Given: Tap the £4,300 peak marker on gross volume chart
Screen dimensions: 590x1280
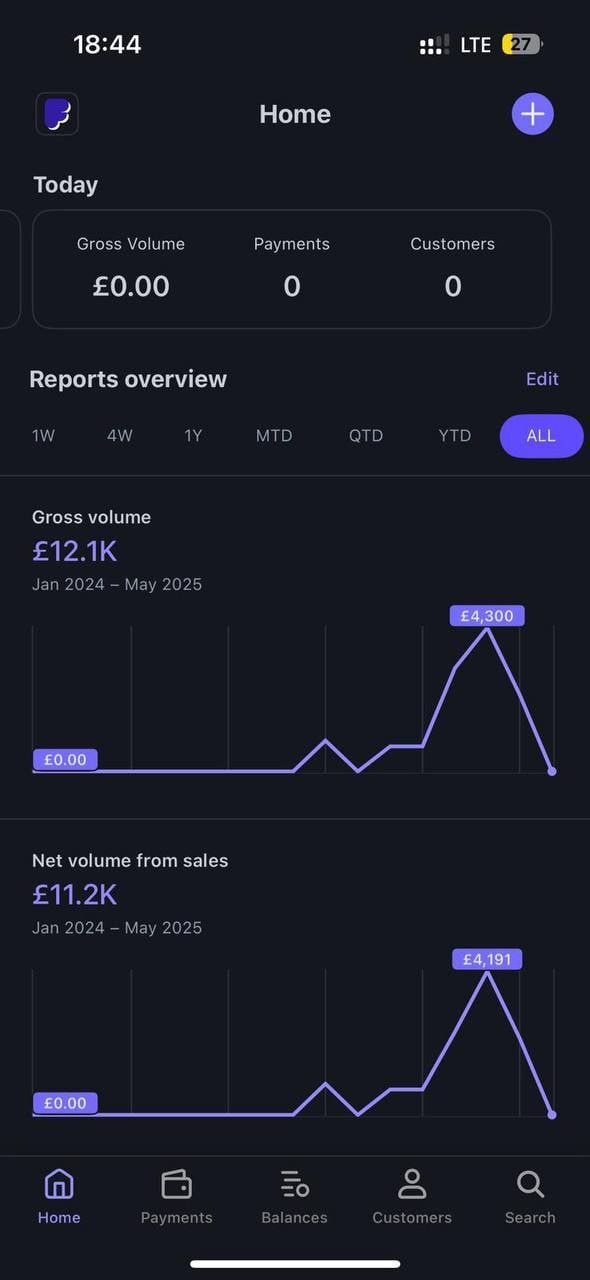Looking at the screenshot, I should pyautogui.click(x=487, y=615).
